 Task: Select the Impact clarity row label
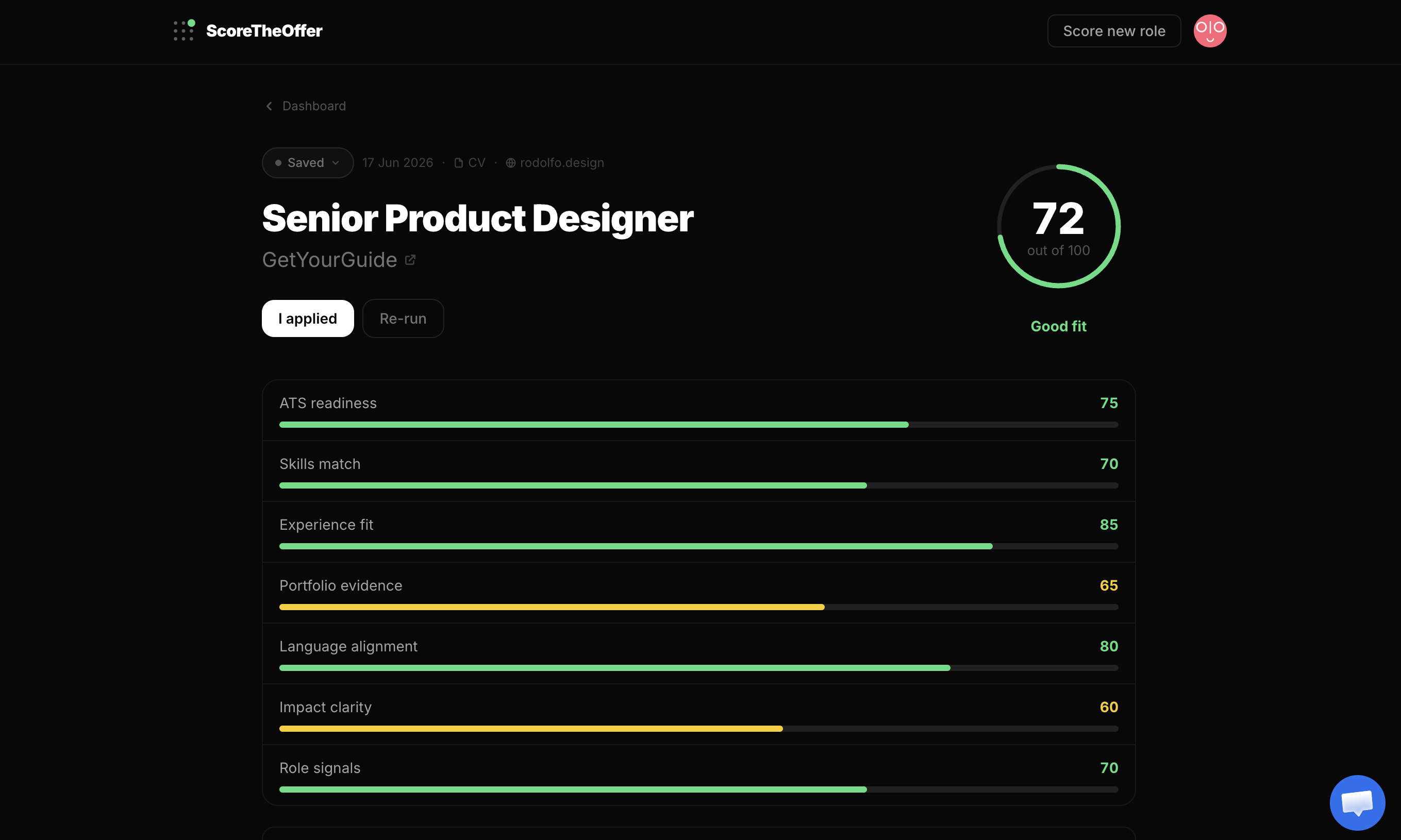(x=325, y=707)
